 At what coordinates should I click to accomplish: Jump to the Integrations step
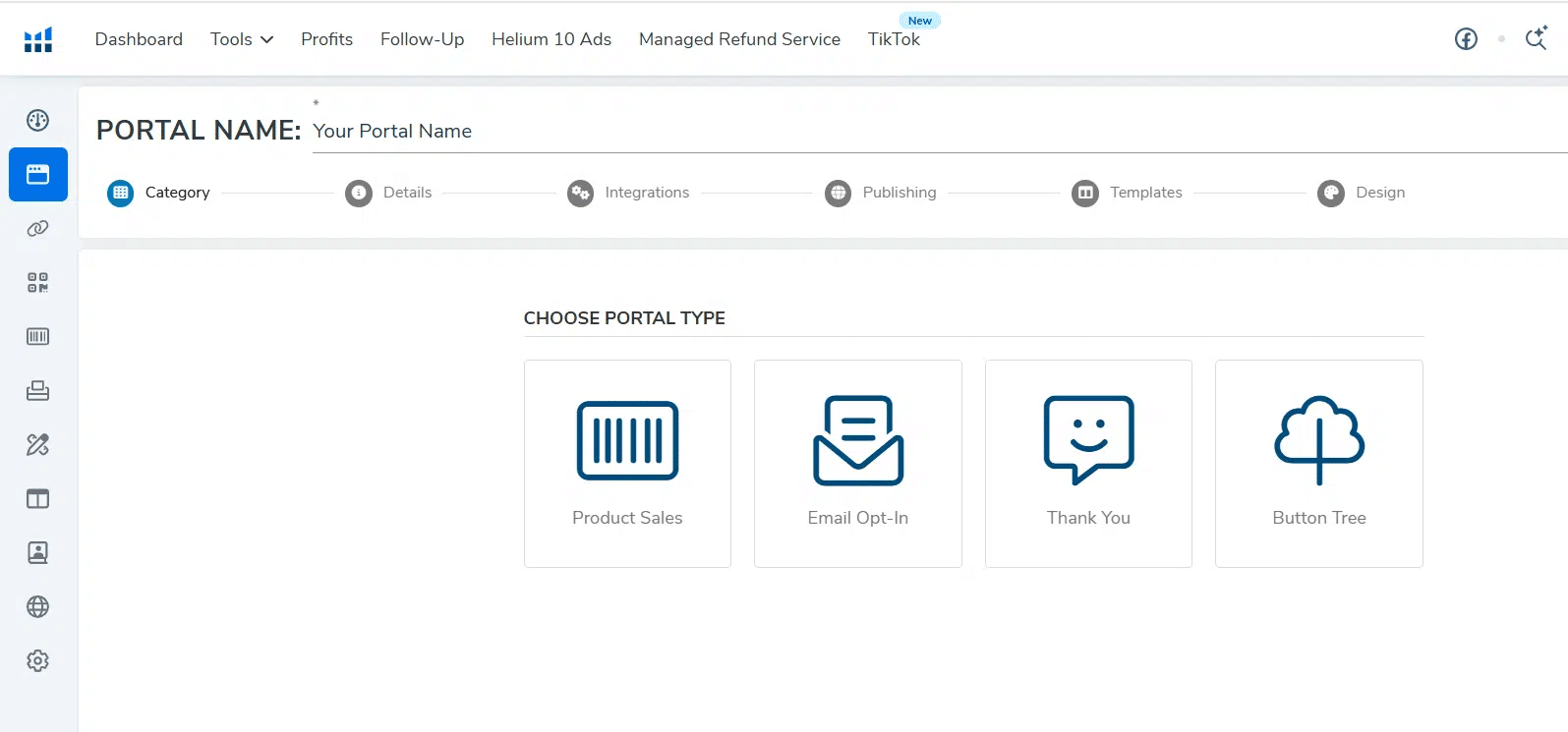pyautogui.click(x=629, y=193)
